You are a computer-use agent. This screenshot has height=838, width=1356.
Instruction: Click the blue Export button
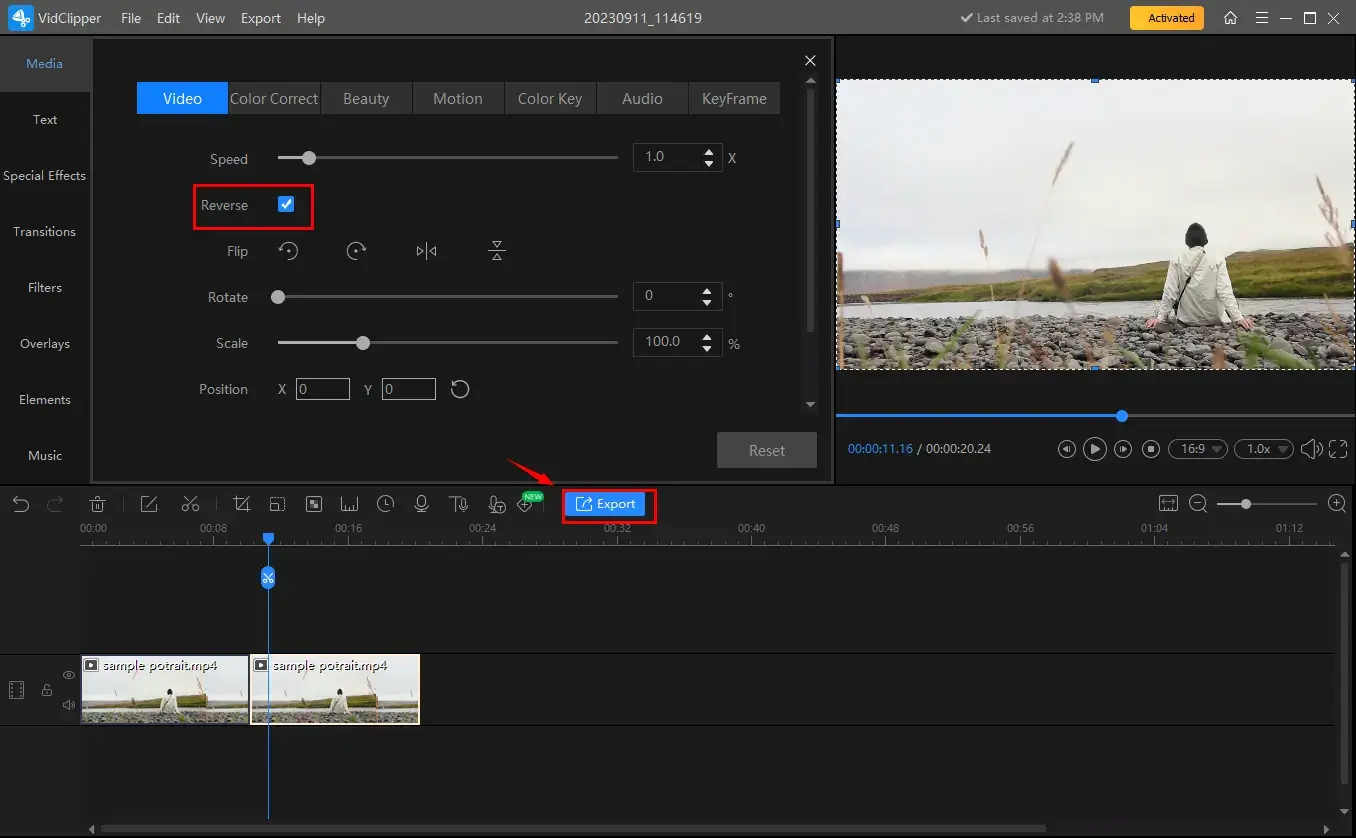pyautogui.click(x=606, y=504)
